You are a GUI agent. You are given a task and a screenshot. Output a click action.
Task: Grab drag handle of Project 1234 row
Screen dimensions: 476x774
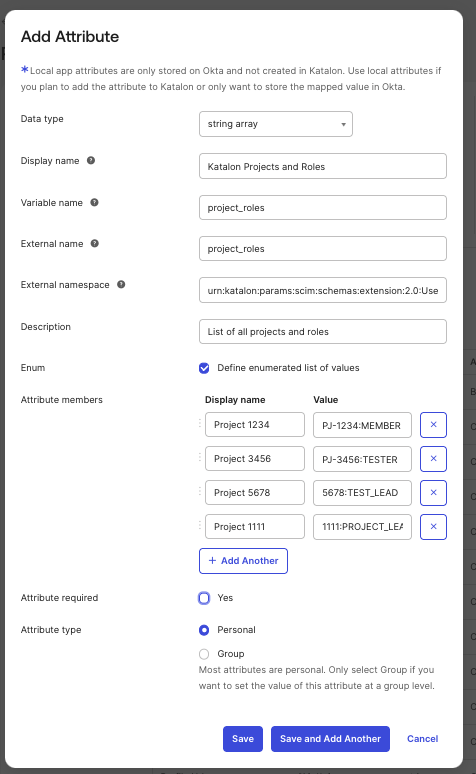200,424
